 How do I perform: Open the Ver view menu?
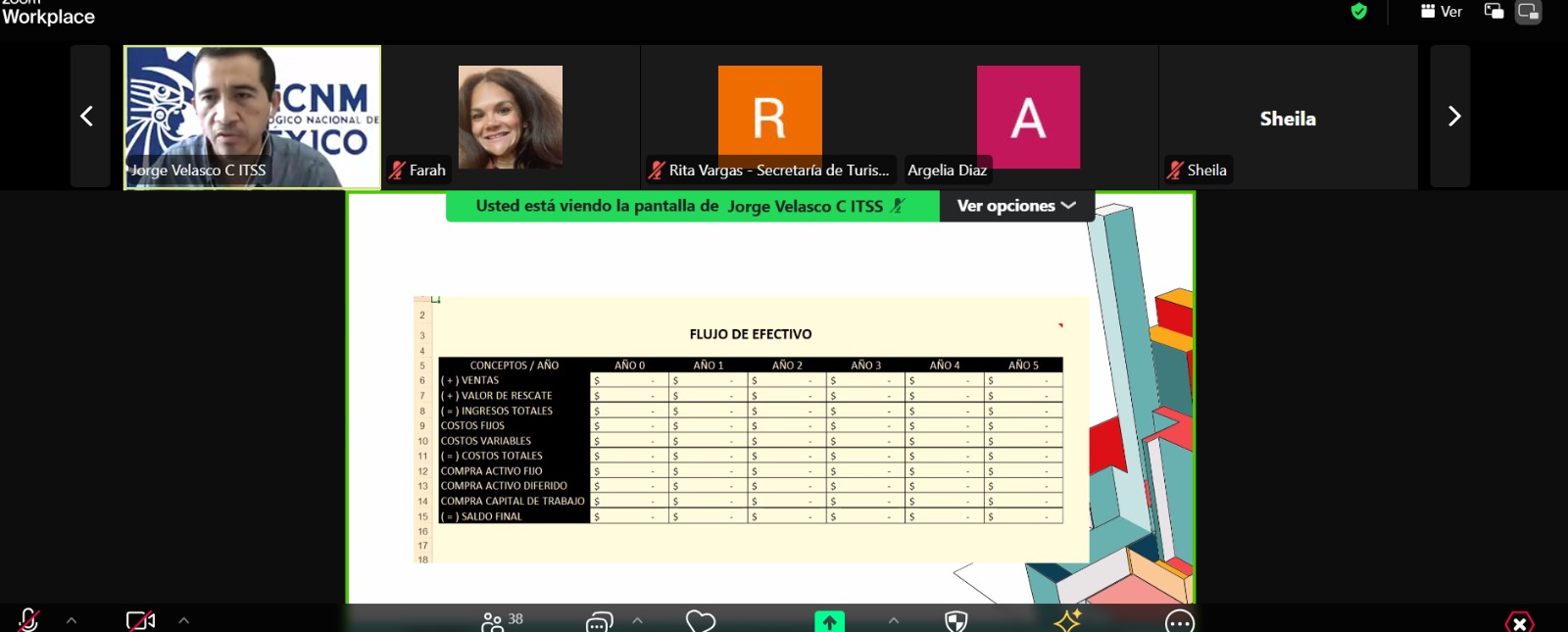coord(1442,12)
